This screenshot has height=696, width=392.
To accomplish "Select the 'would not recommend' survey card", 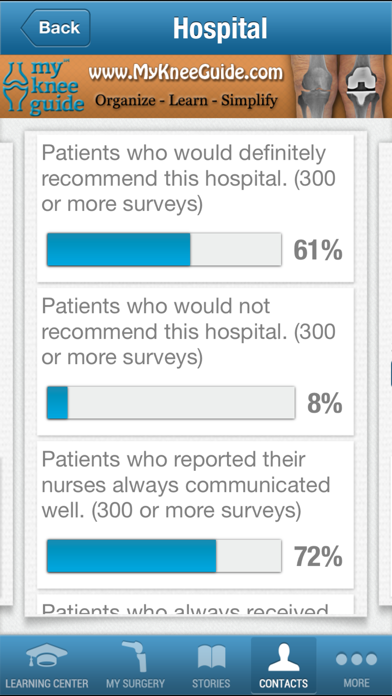I will 195,361.
